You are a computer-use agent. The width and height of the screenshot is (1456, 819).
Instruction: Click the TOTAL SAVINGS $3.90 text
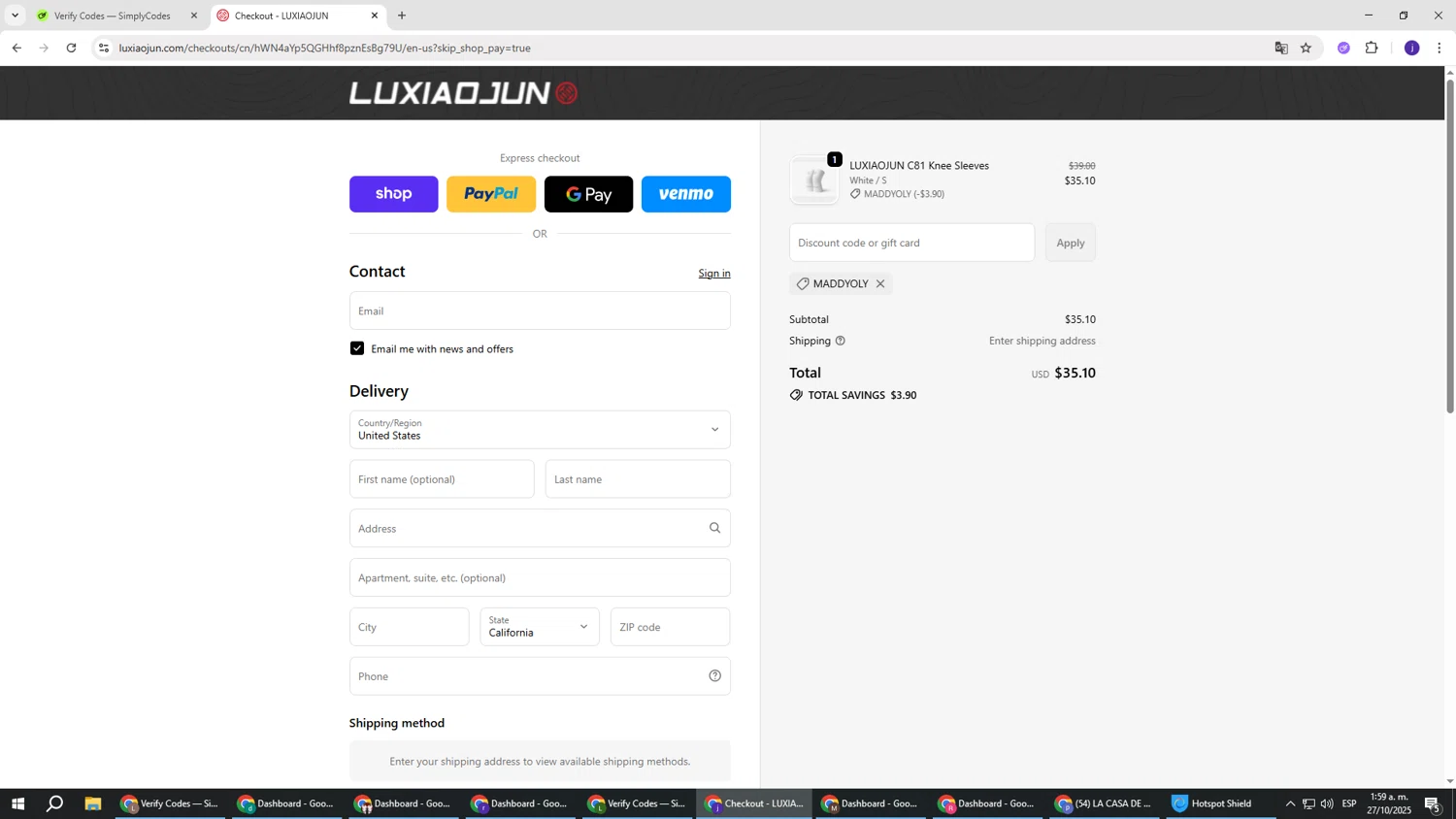tap(862, 396)
